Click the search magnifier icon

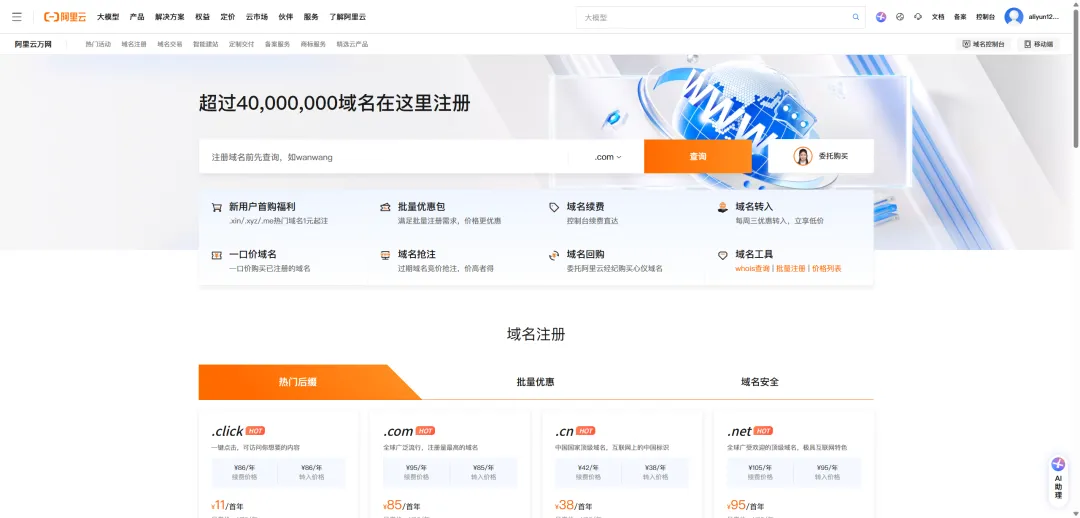point(855,17)
